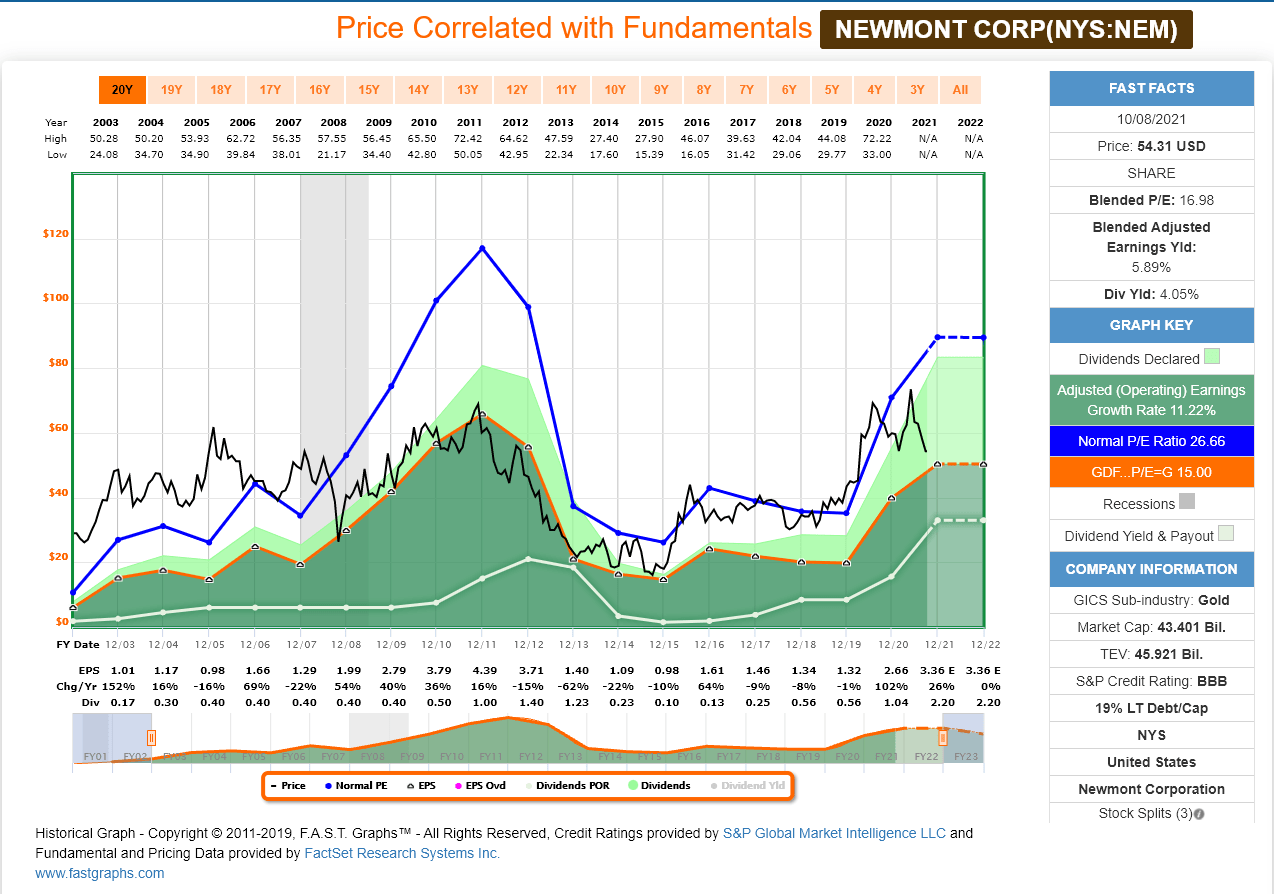Viewport: 1280px width, 894px height.
Task: Open the All timeframe view
Action: click(x=960, y=90)
